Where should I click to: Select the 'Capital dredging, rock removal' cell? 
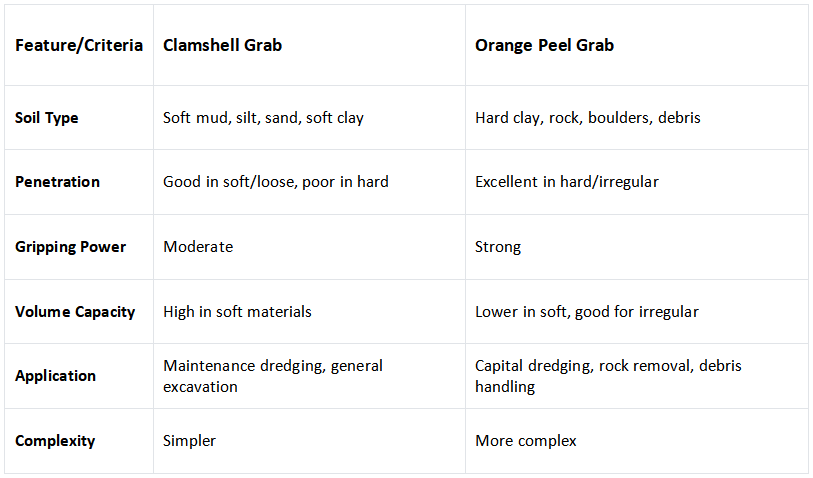pyautogui.click(x=637, y=376)
